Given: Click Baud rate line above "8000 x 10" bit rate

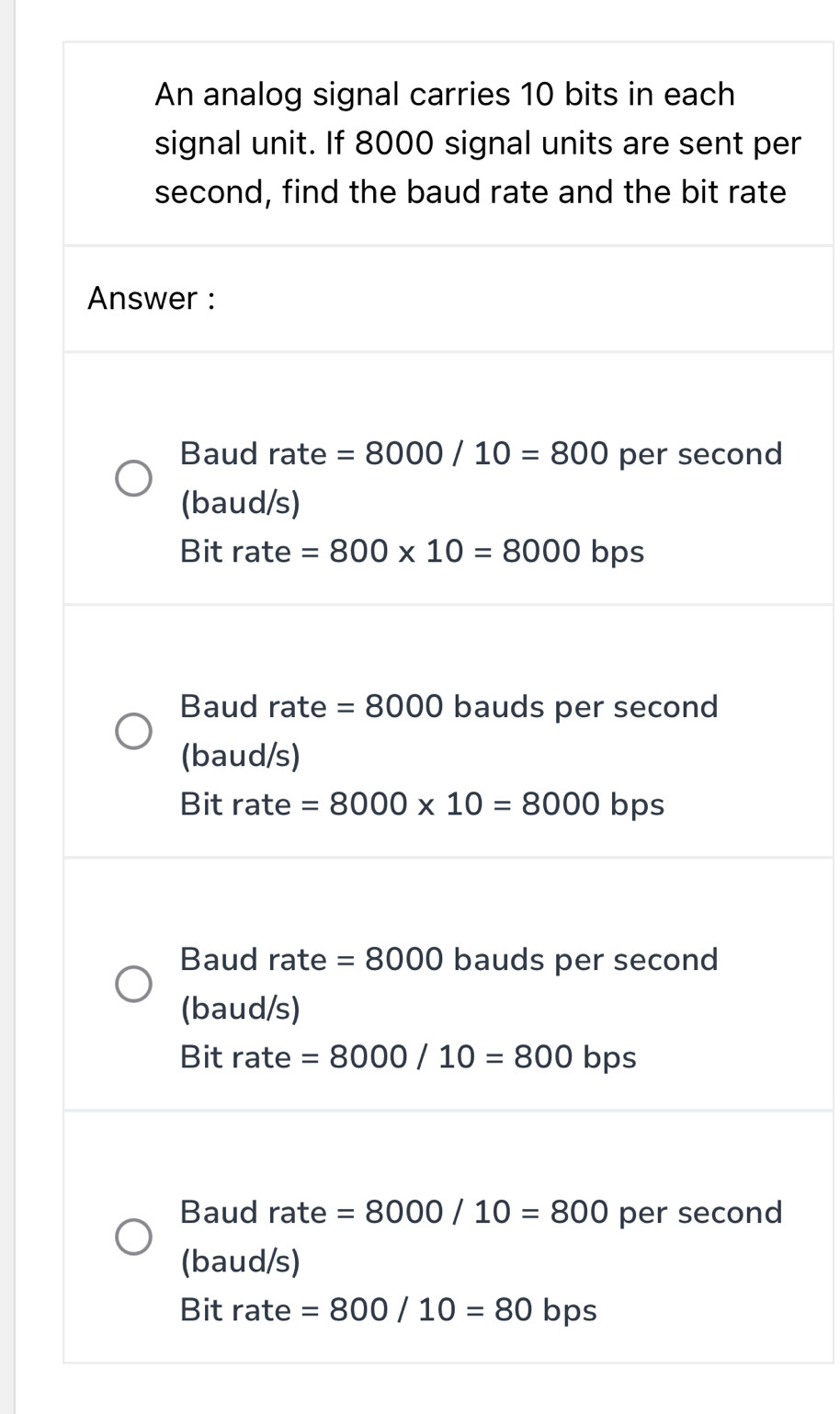Looking at the screenshot, I should click(x=448, y=706).
